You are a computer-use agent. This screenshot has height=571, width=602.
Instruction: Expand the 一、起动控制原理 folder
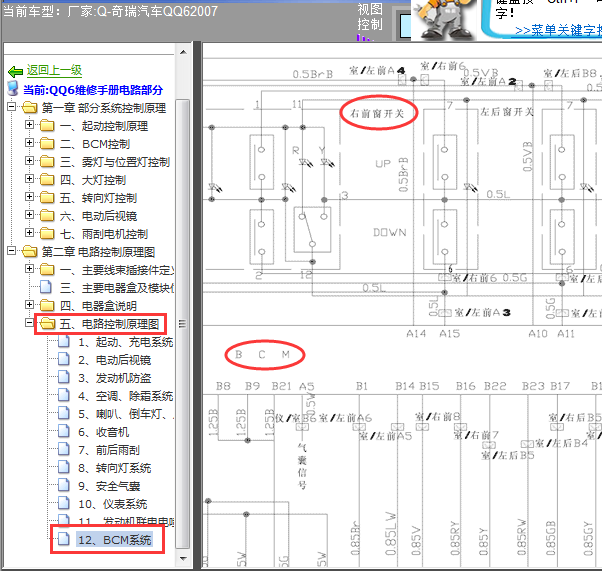(x=30, y=124)
